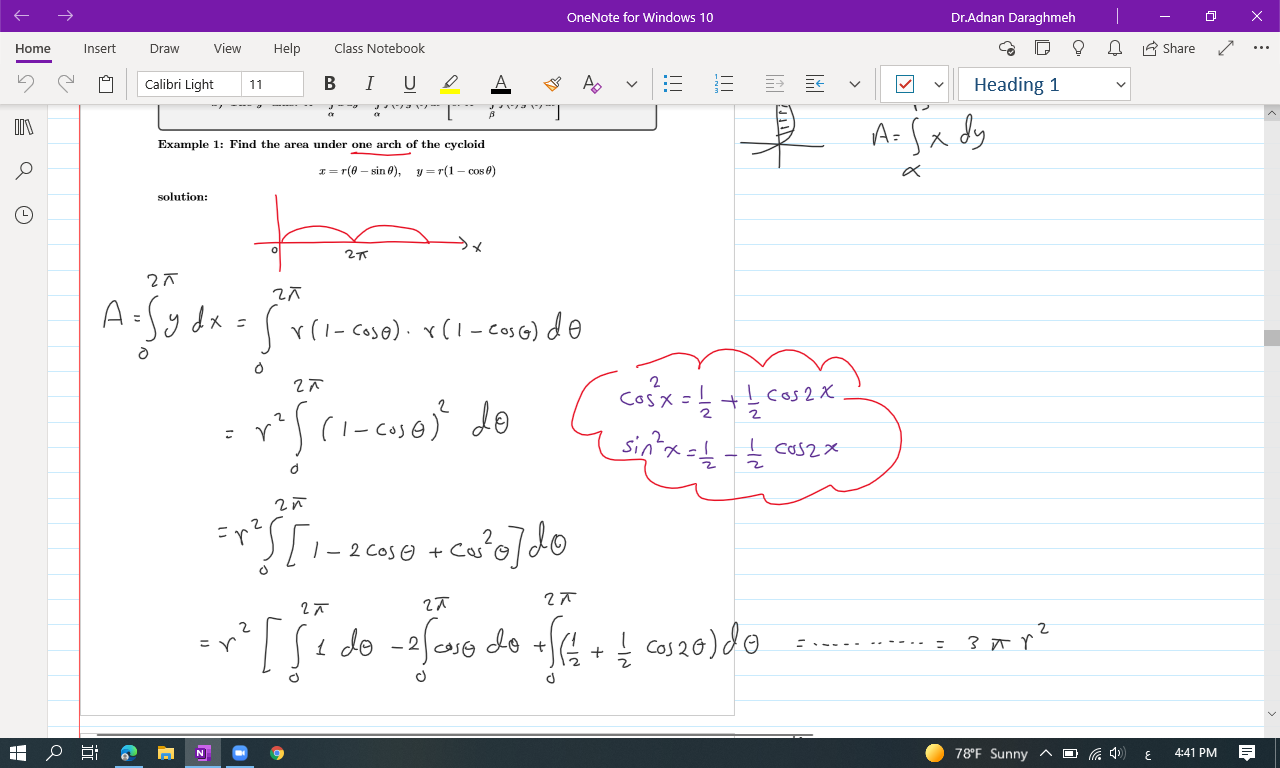Open the search magnifier in the sidebar
The image size is (1280, 768).
pos(25,171)
